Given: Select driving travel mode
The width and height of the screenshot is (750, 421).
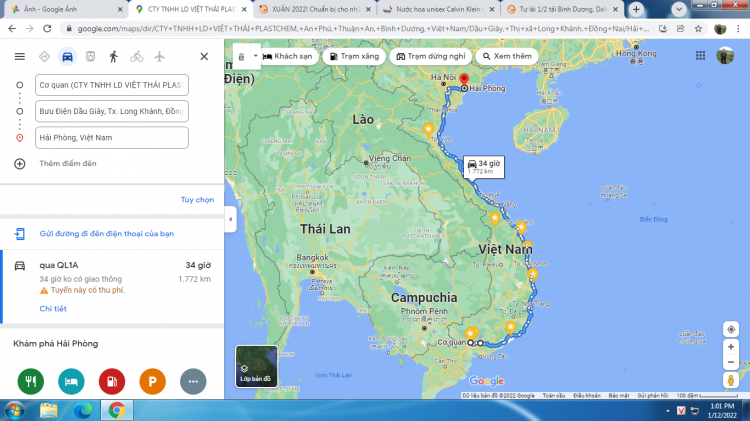Looking at the screenshot, I should (x=67, y=56).
